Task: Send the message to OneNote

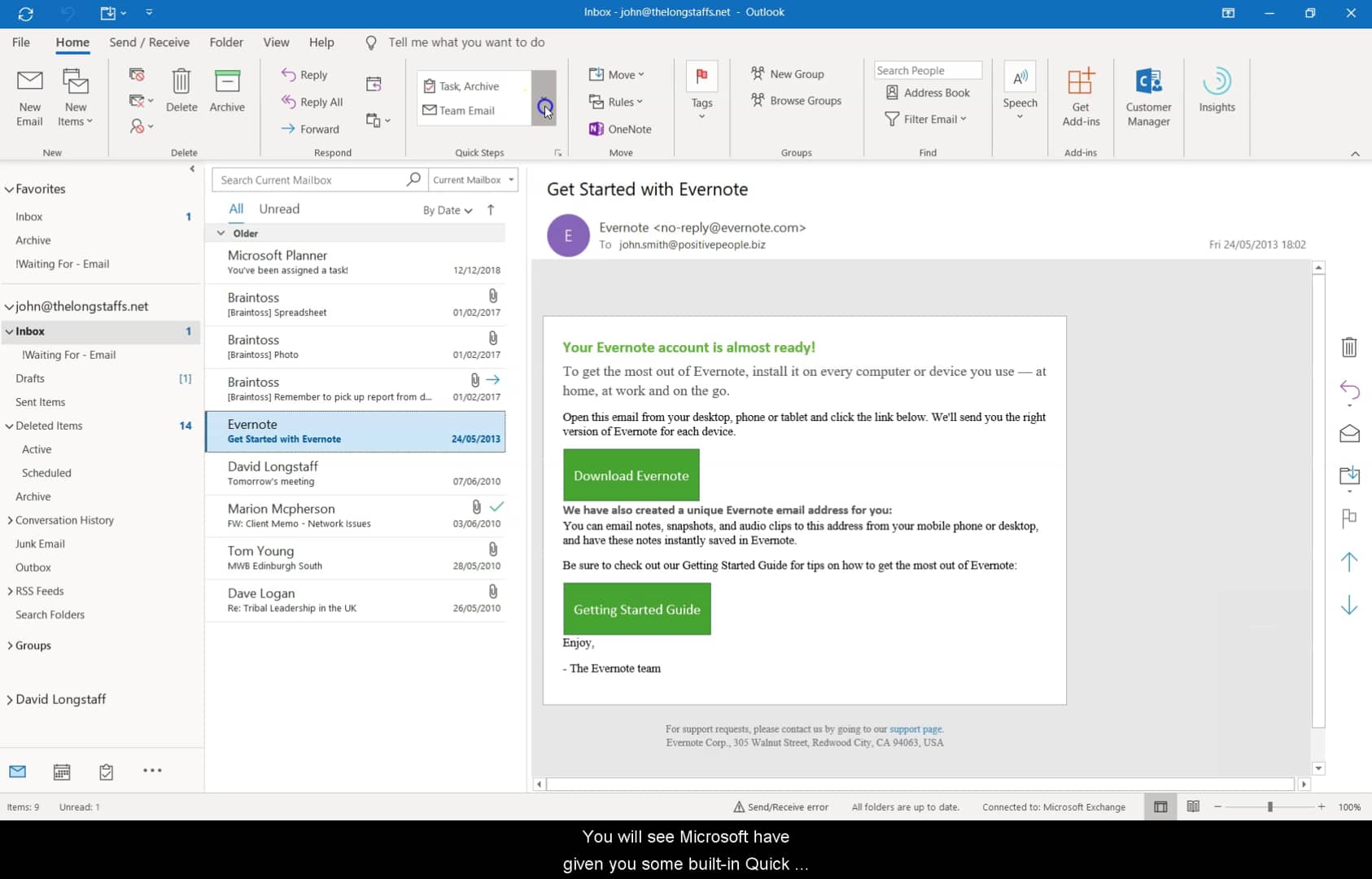Action: point(620,129)
